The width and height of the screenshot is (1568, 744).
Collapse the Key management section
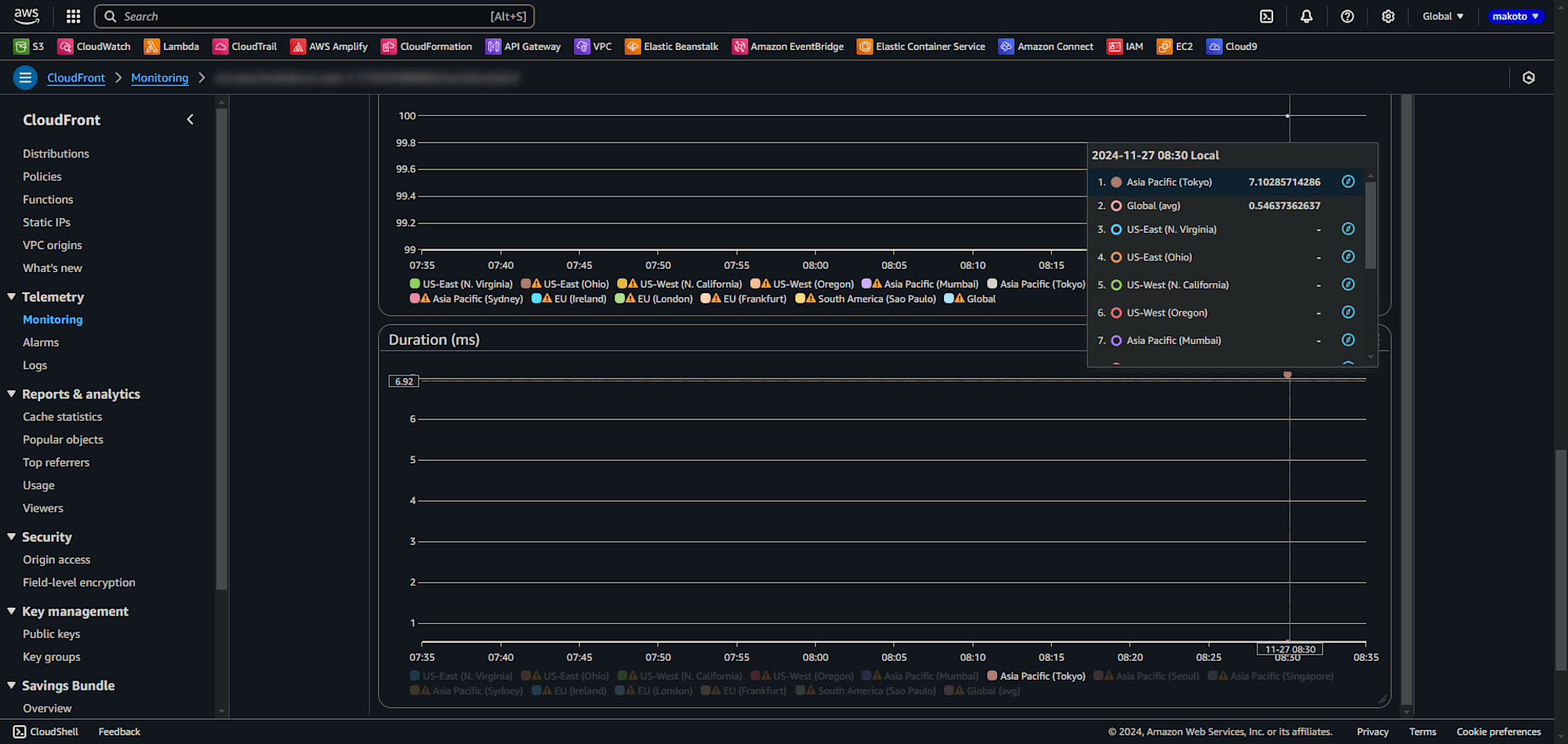(12, 612)
